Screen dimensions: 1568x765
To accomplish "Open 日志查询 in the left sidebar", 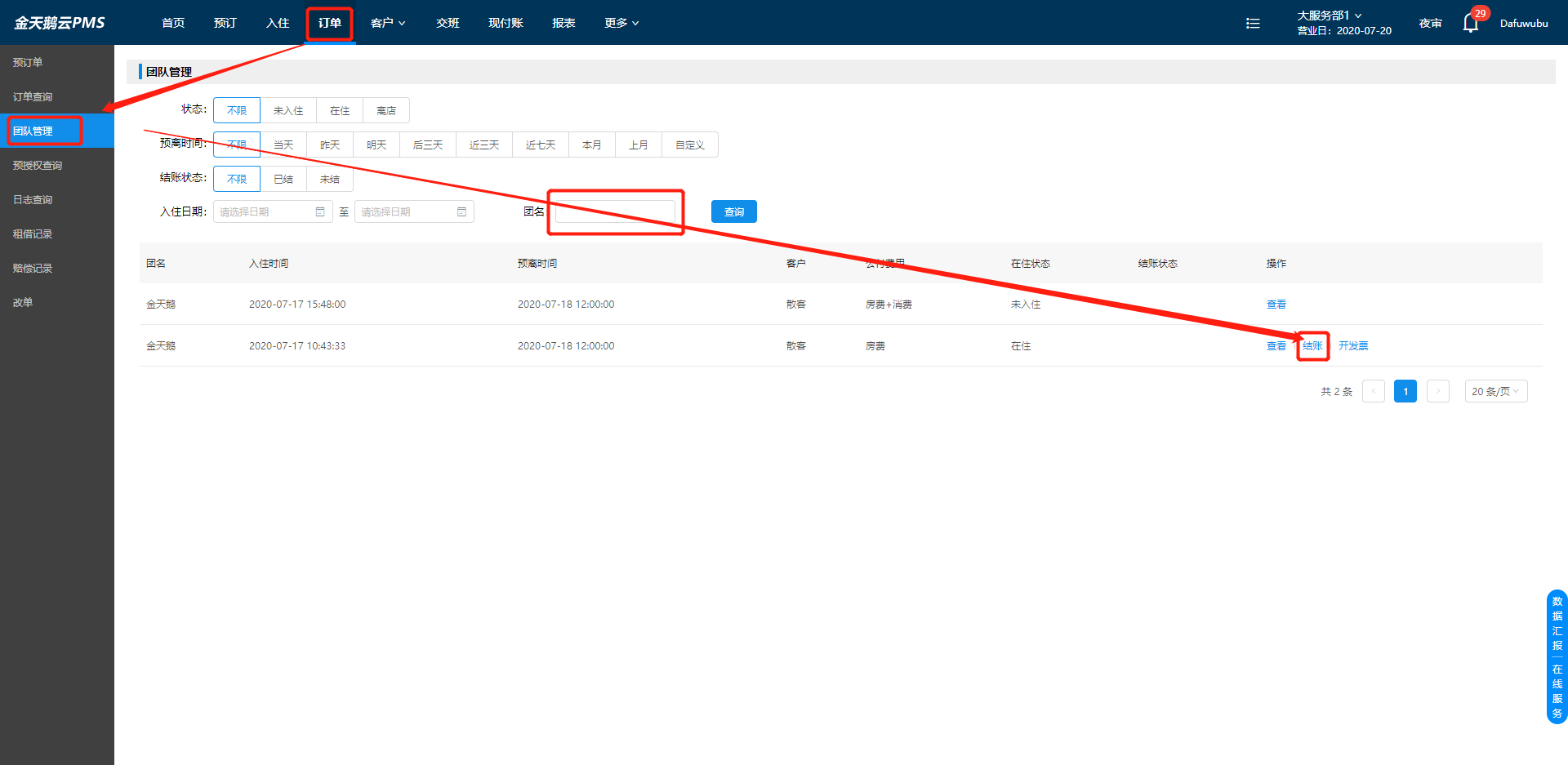I will [x=57, y=199].
